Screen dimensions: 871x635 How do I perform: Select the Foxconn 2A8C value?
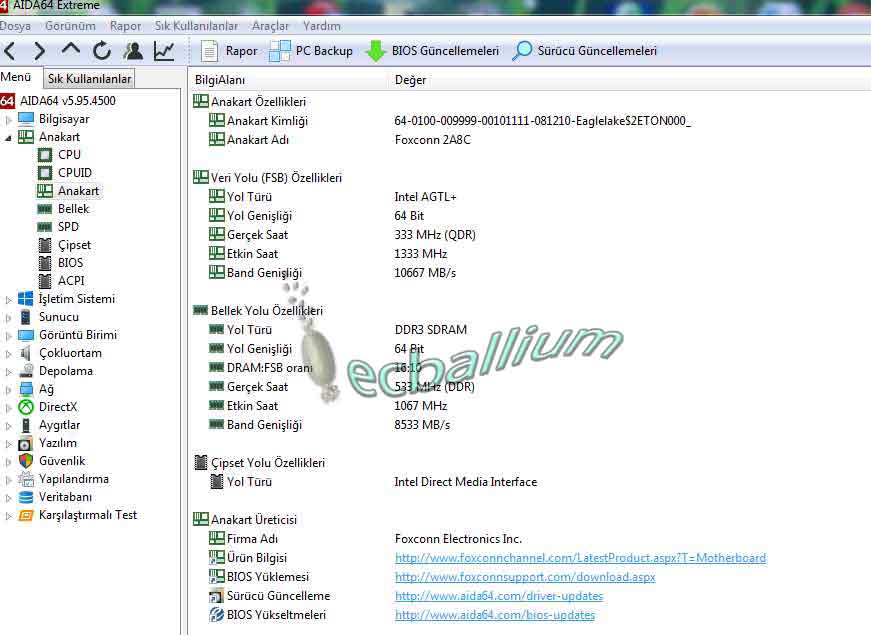click(433, 140)
